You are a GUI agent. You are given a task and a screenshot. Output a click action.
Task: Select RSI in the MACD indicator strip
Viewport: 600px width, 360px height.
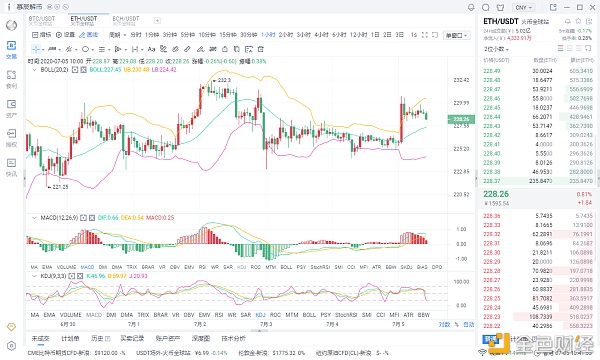[x=203, y=267]
